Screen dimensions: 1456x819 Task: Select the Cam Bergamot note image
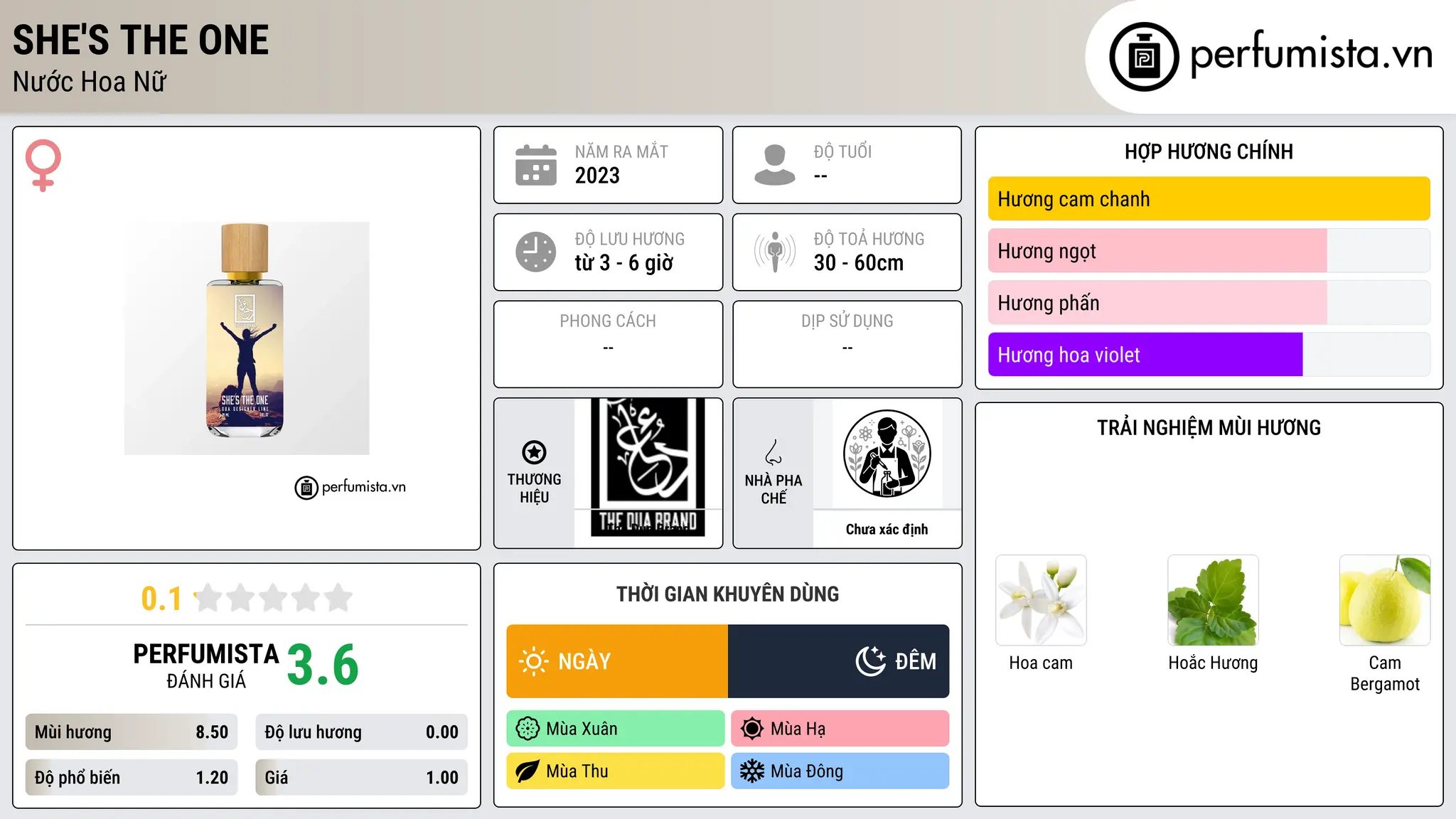(1385, 600)
